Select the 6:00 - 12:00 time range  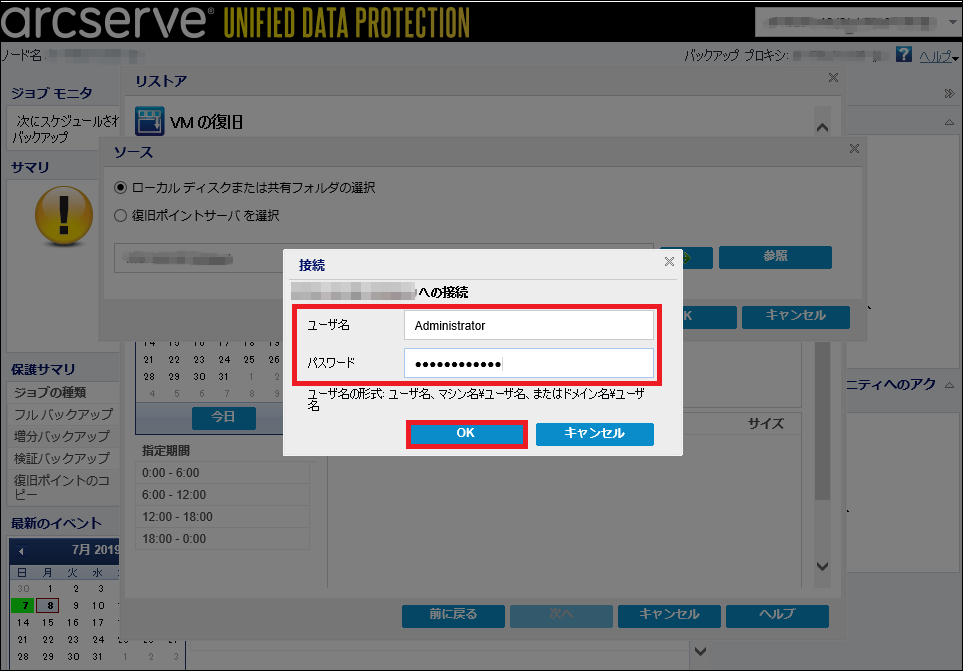[222, 495]
